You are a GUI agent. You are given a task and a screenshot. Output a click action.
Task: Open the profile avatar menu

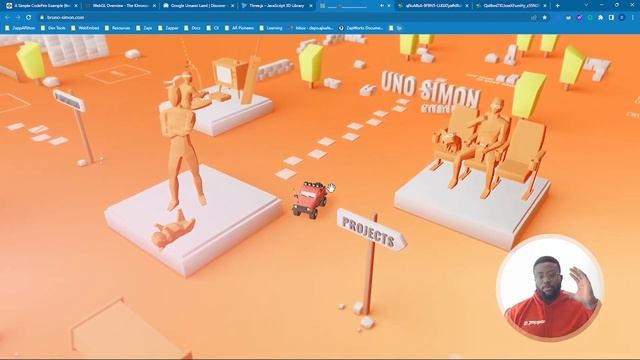(x=622, y=18)
